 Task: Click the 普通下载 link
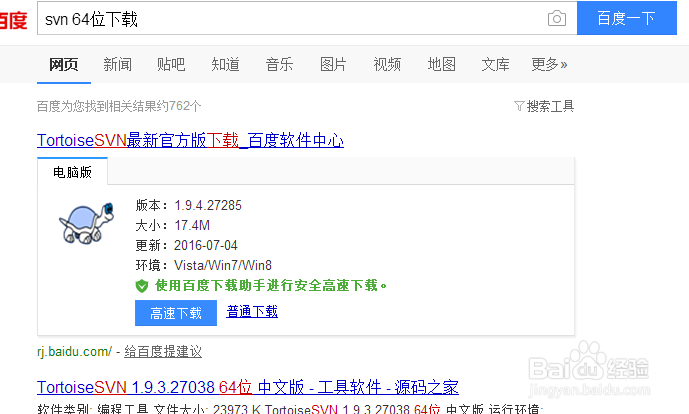click(x=252, y=312)
